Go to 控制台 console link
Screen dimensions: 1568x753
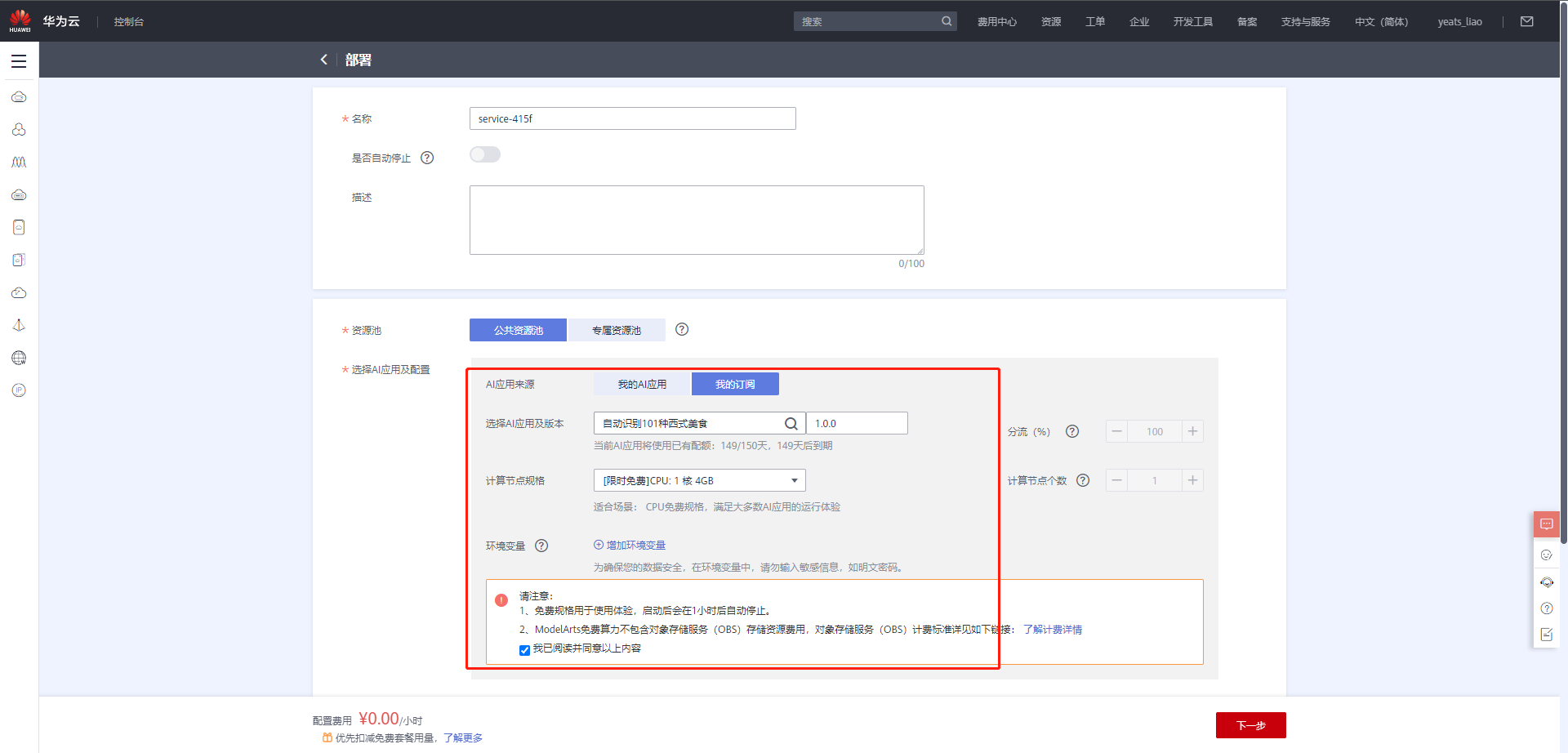(x=128, y=22)
